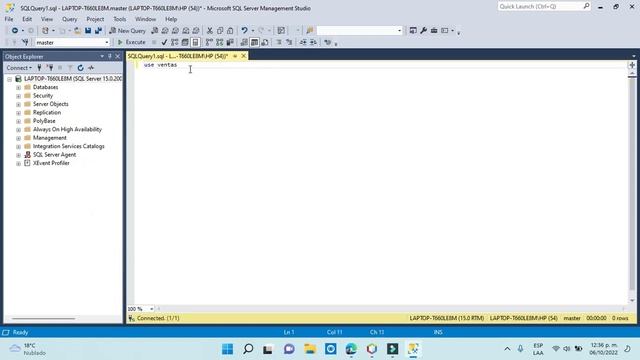This screenshot has width=640, height=360.
Task: Toggle Object Explorer auto-hide pin
Action: pyautogui.click(x=110, y=56)
